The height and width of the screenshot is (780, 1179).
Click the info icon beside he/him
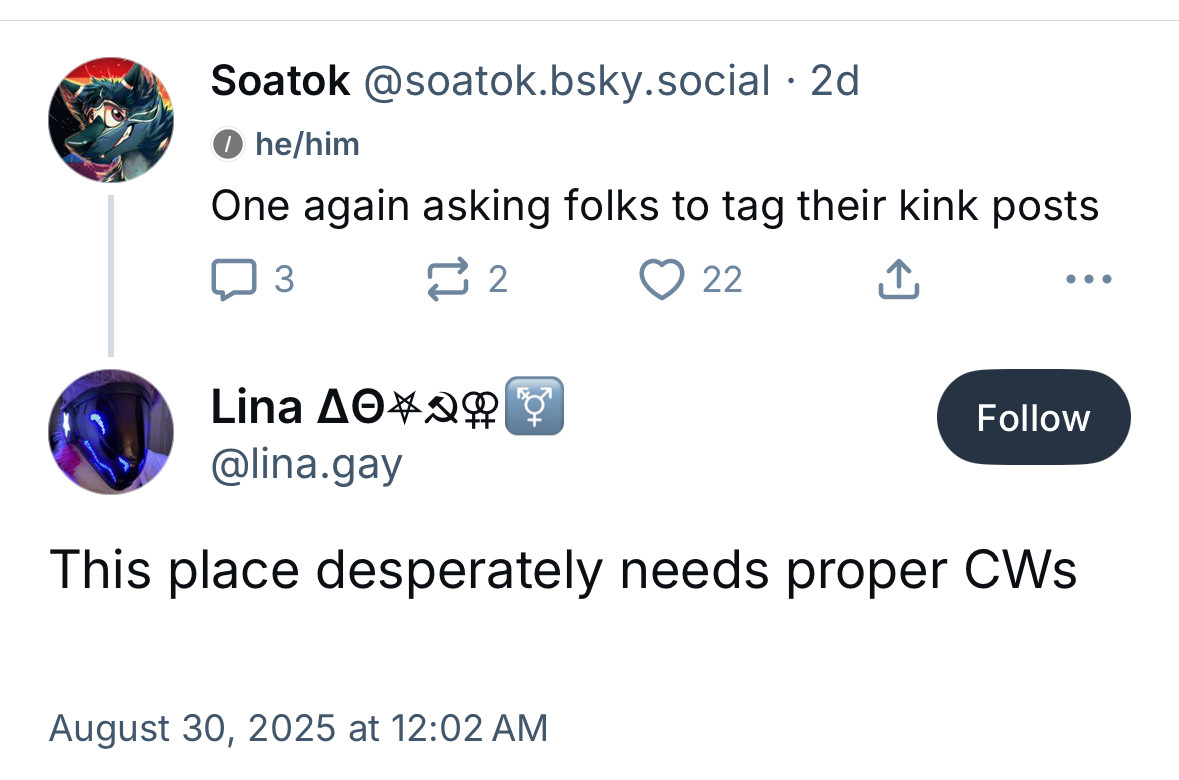point(227,145)
